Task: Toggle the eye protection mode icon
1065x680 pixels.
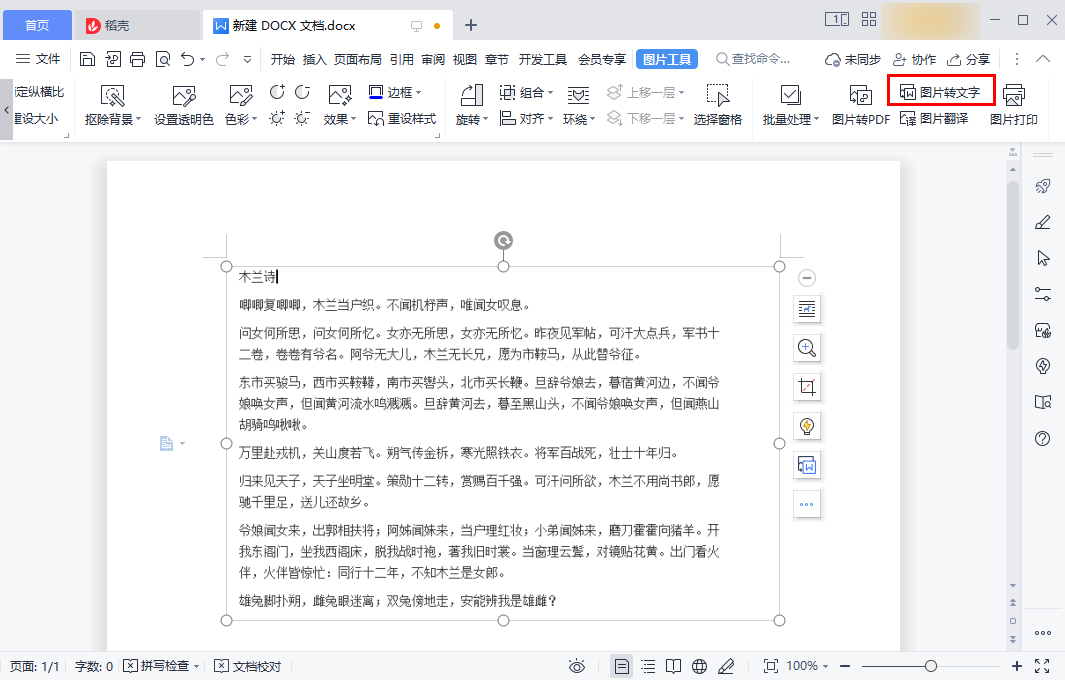Action: point(577,665)
